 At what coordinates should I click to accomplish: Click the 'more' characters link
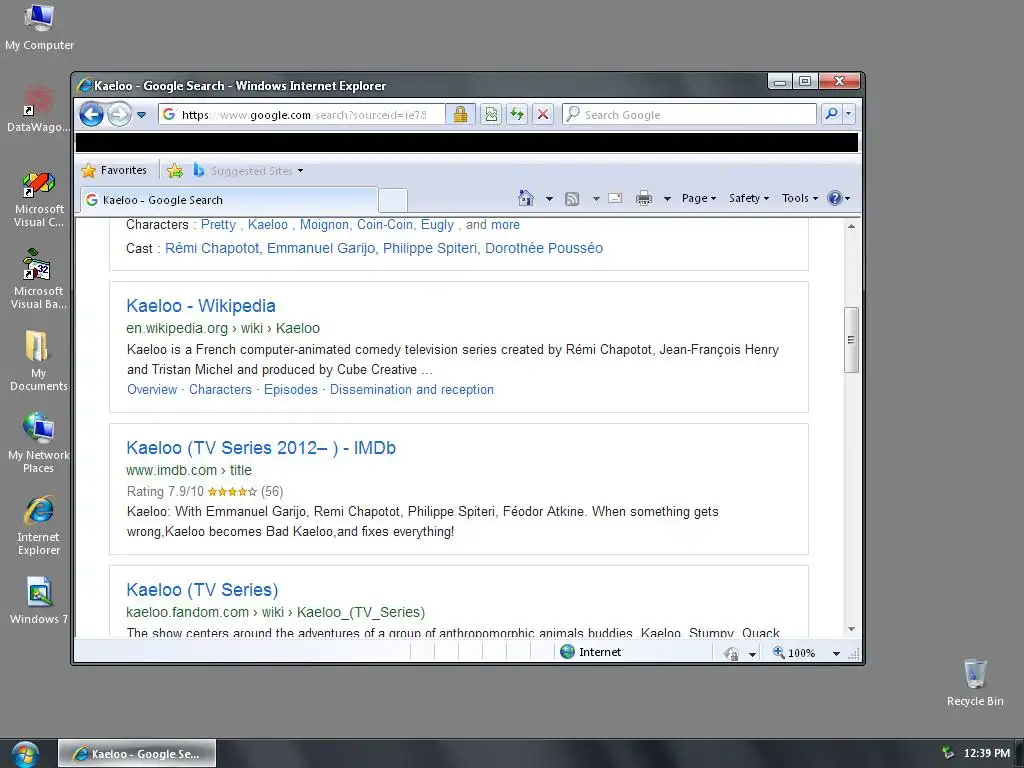[x=505, y=225]
